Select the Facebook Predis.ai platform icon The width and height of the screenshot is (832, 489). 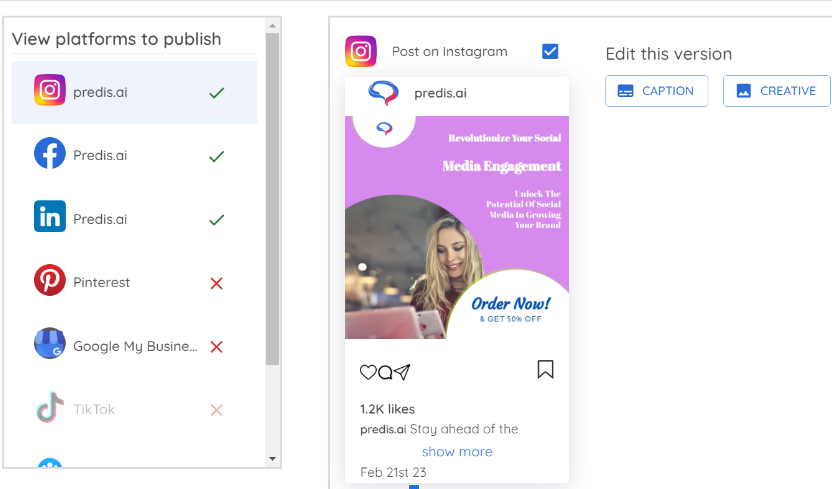50,153
